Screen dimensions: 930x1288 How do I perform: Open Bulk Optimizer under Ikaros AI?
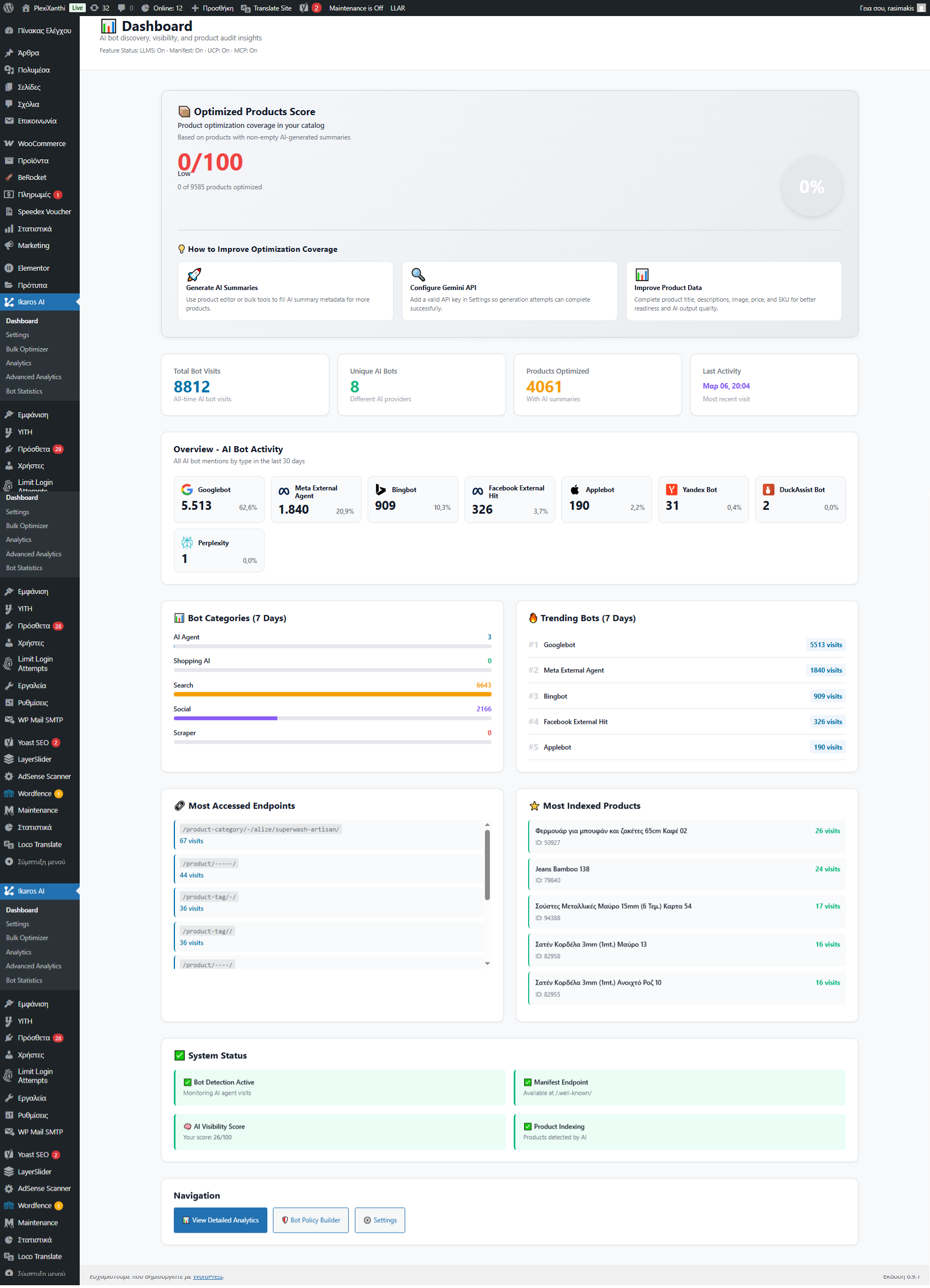click(x=27, y=349)
